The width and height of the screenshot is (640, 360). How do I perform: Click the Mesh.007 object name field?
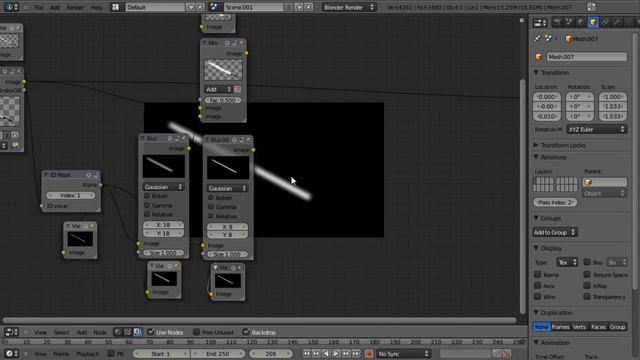pos(587,57)
